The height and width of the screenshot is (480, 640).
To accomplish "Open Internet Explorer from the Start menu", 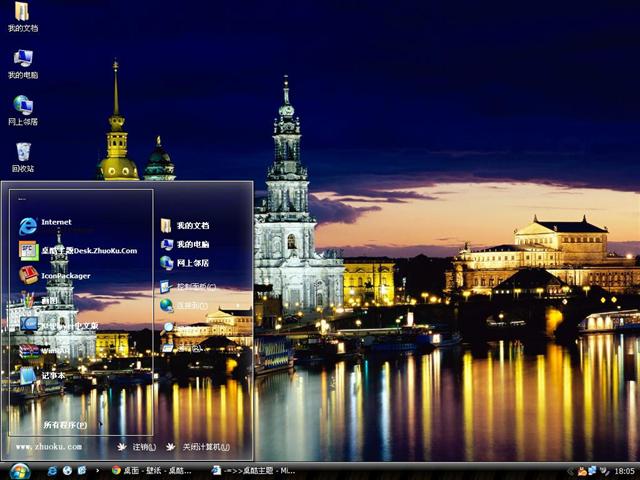I will pos(46,226).
